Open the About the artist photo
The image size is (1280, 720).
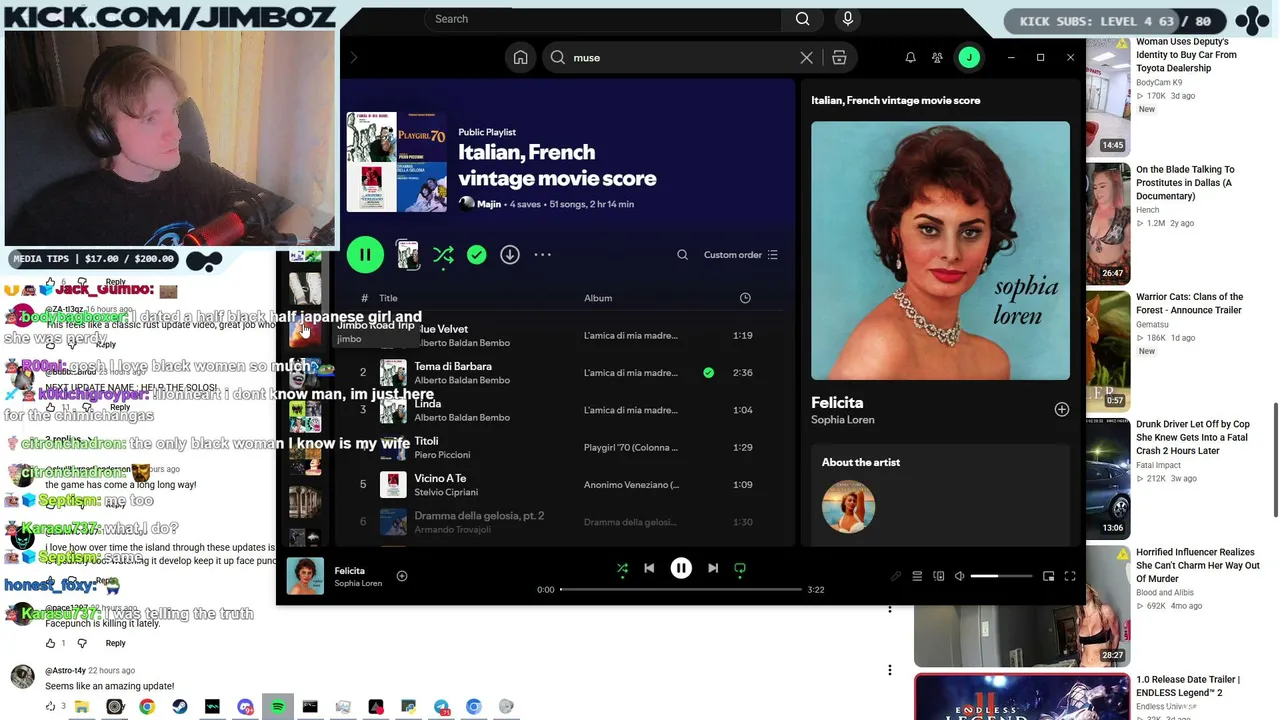(x=848, y=507)
